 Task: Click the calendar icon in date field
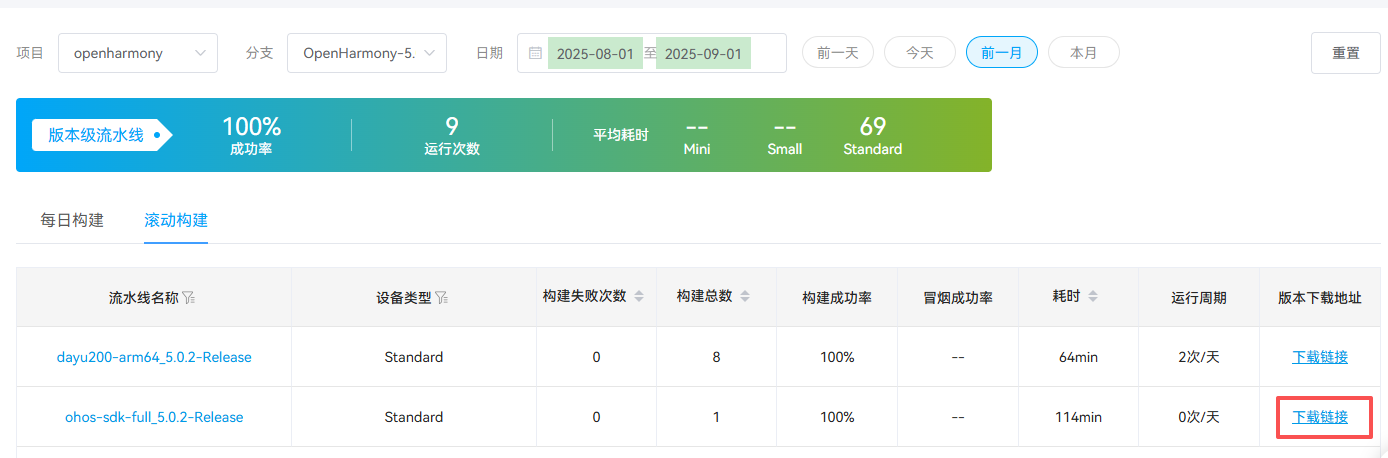tap(535, 53)
